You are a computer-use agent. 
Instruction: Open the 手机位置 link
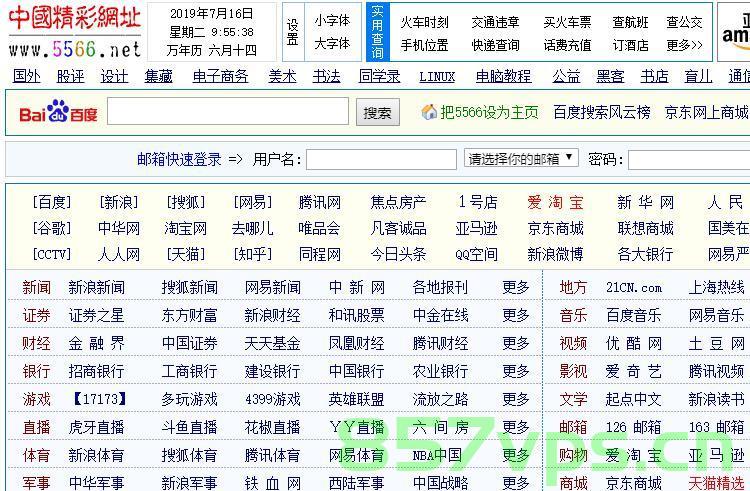click(424, 45)
